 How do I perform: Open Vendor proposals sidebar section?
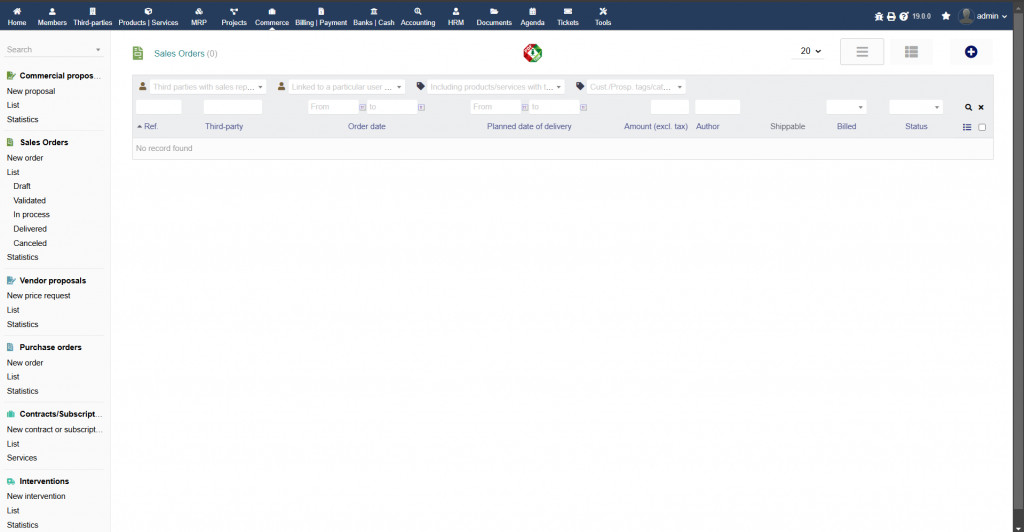tap(52, 281)
